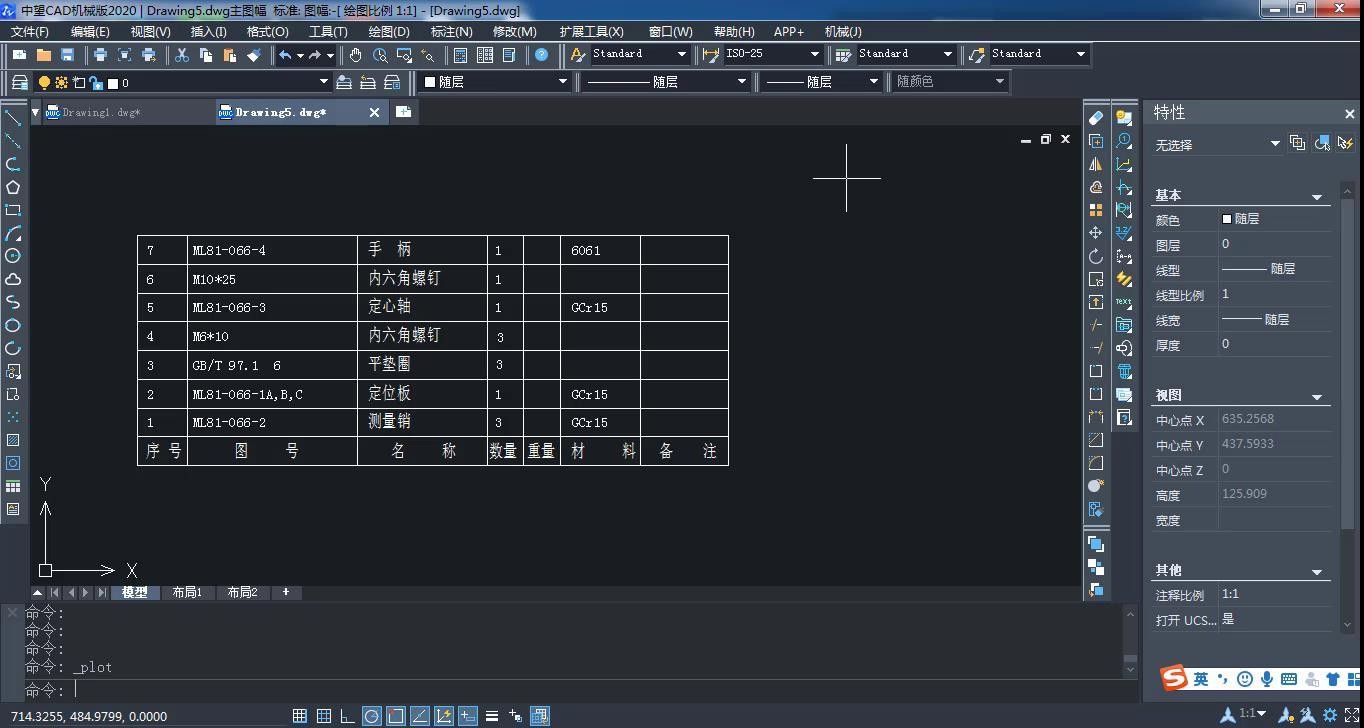Expand the layer 0 dropdown list

point(323,82)
